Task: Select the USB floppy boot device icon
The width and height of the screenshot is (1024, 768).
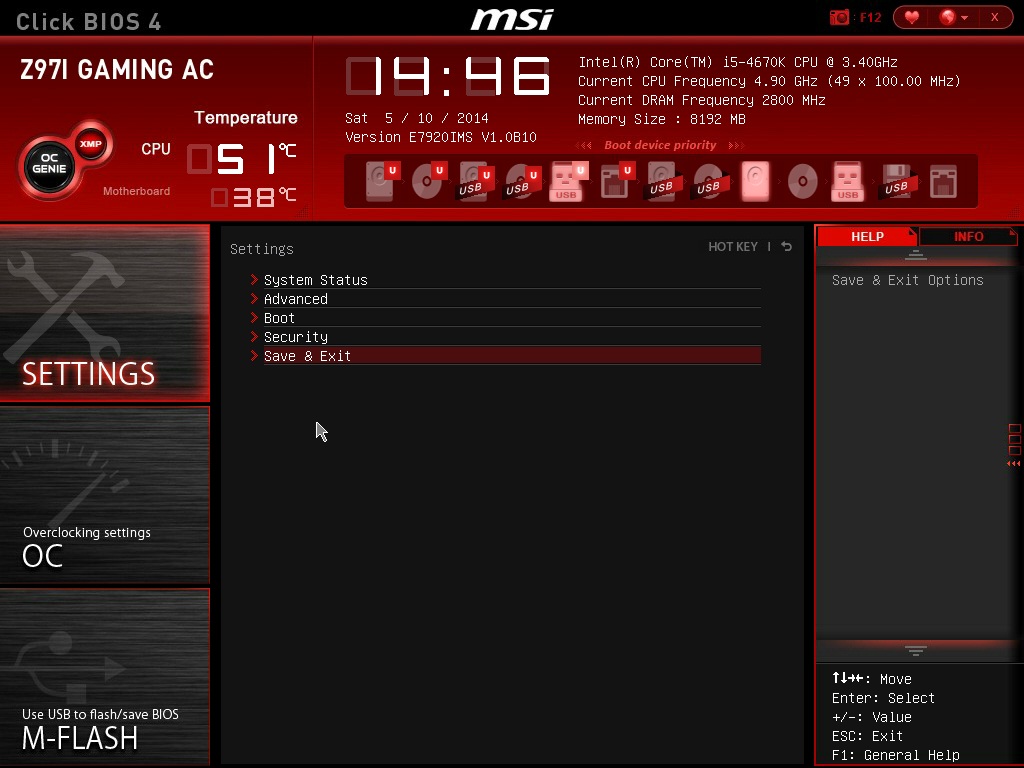Action: 897,181
